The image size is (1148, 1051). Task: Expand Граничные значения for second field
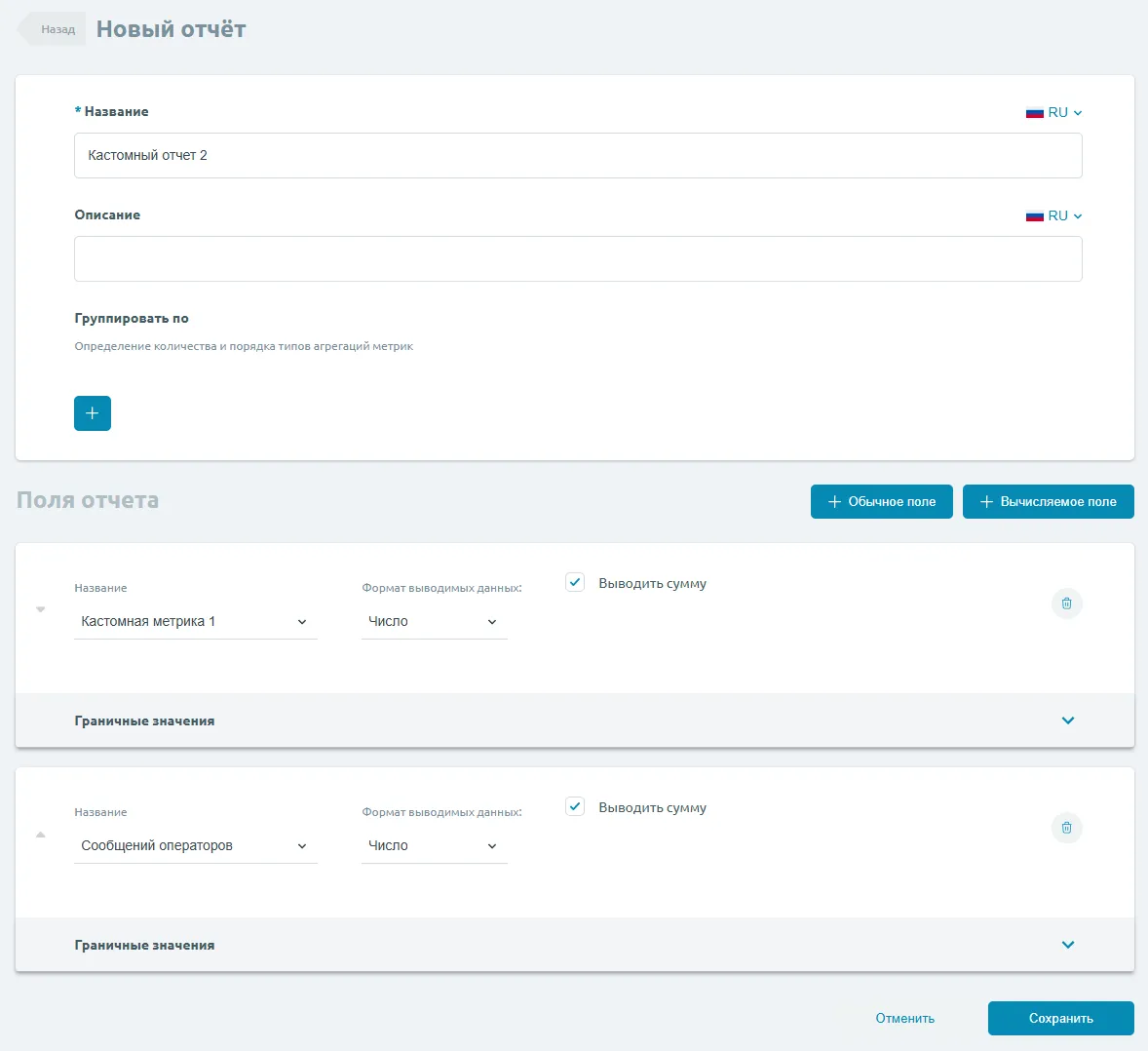point(1067,945)
